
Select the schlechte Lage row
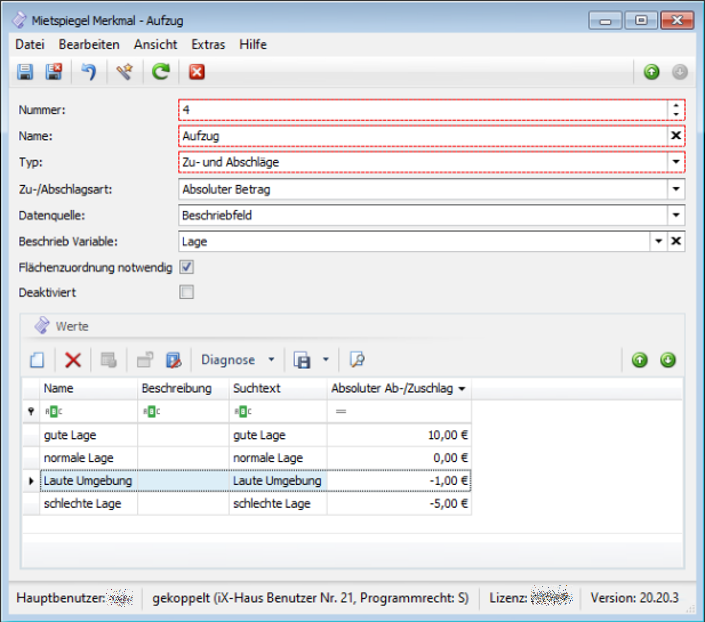coord(82,504)
